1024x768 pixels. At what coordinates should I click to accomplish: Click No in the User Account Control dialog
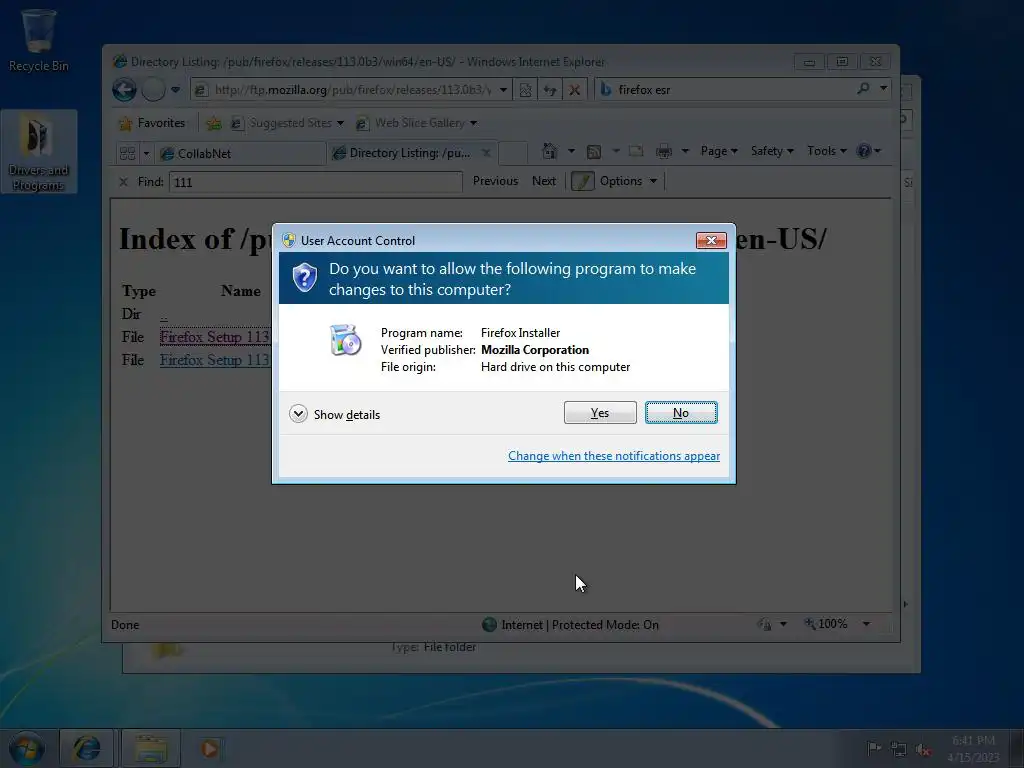pyautogui.click(x=680, y=413)
